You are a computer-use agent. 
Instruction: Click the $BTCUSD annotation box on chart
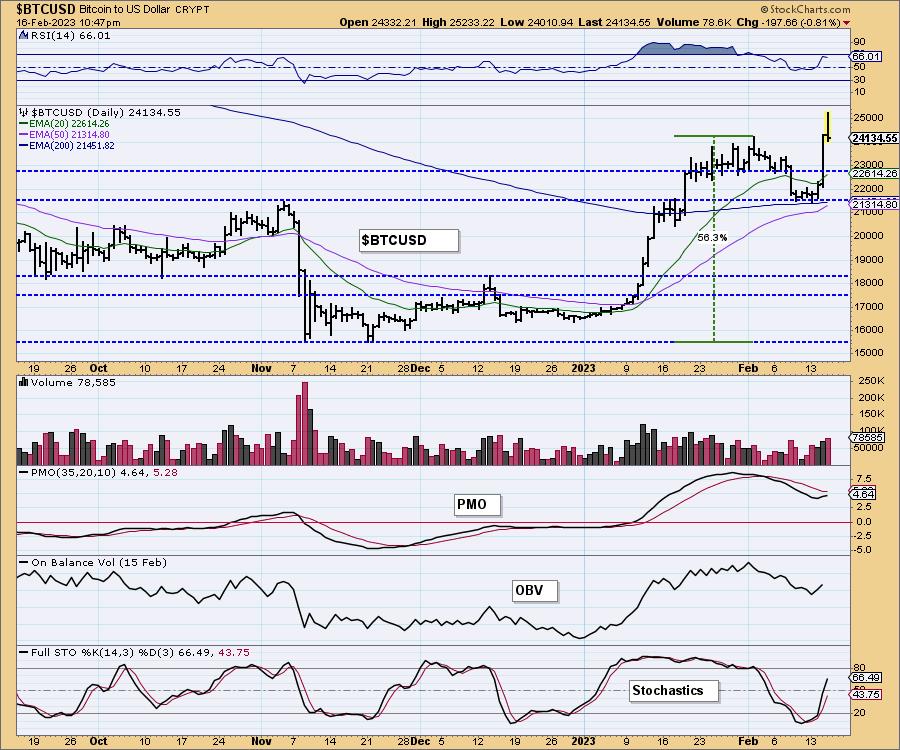click(x=409, y=240)
